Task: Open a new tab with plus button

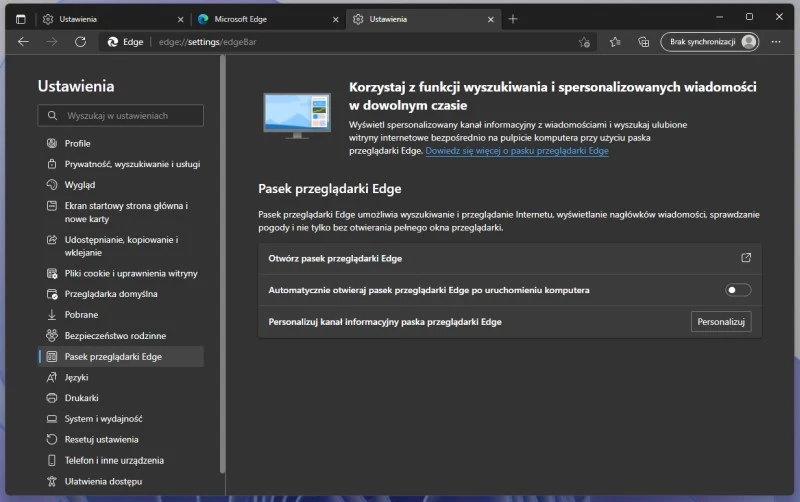Action: click(x=513, y=18)
